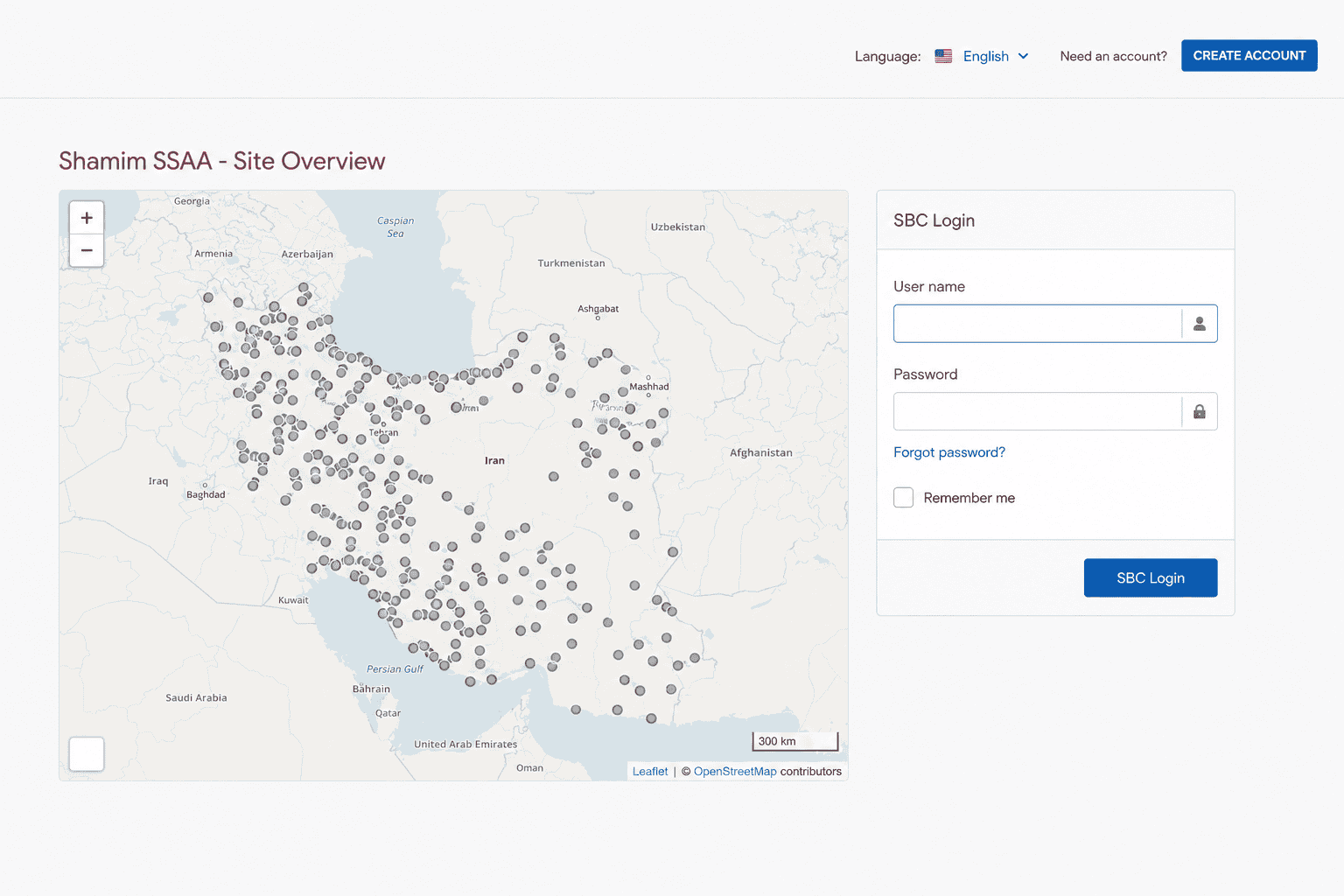1344x896 pixels.
Task: Click the SBC Login submit button
Action: 1151,578
